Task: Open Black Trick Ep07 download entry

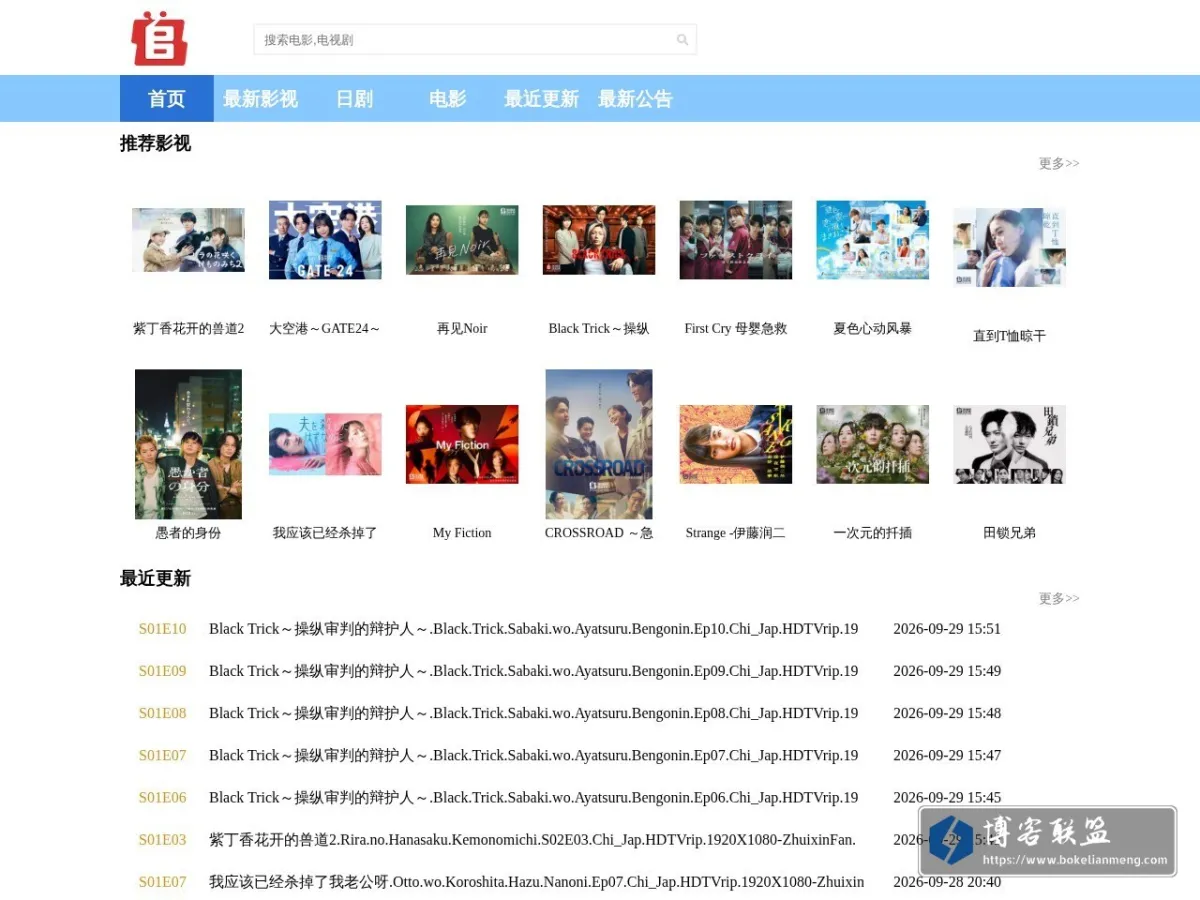Action: tap(533, 755)
